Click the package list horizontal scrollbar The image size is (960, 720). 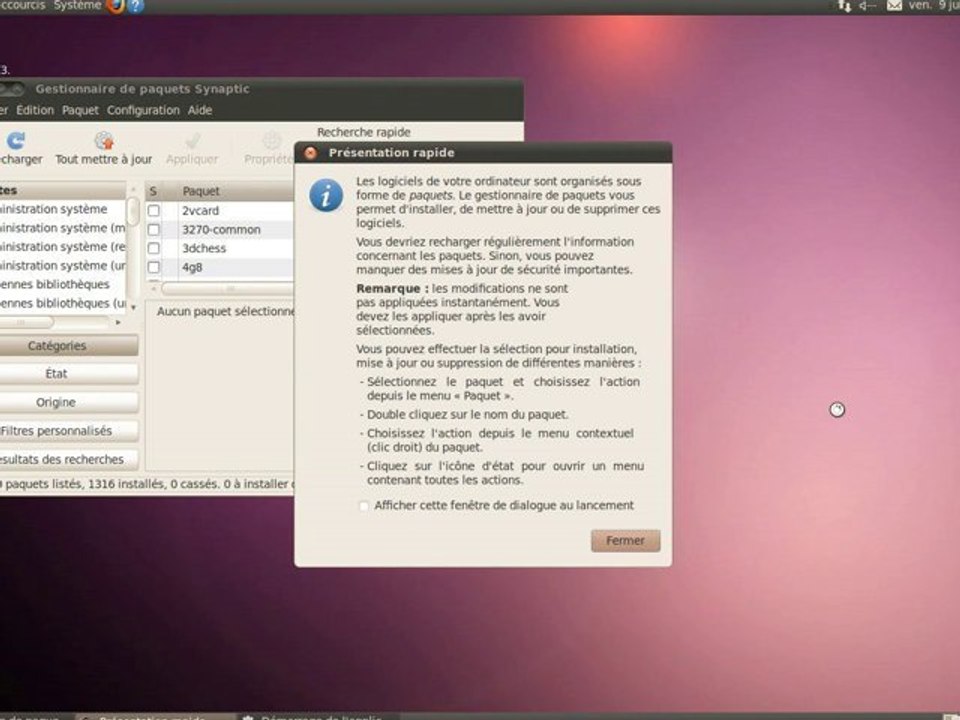coord(228,288)
